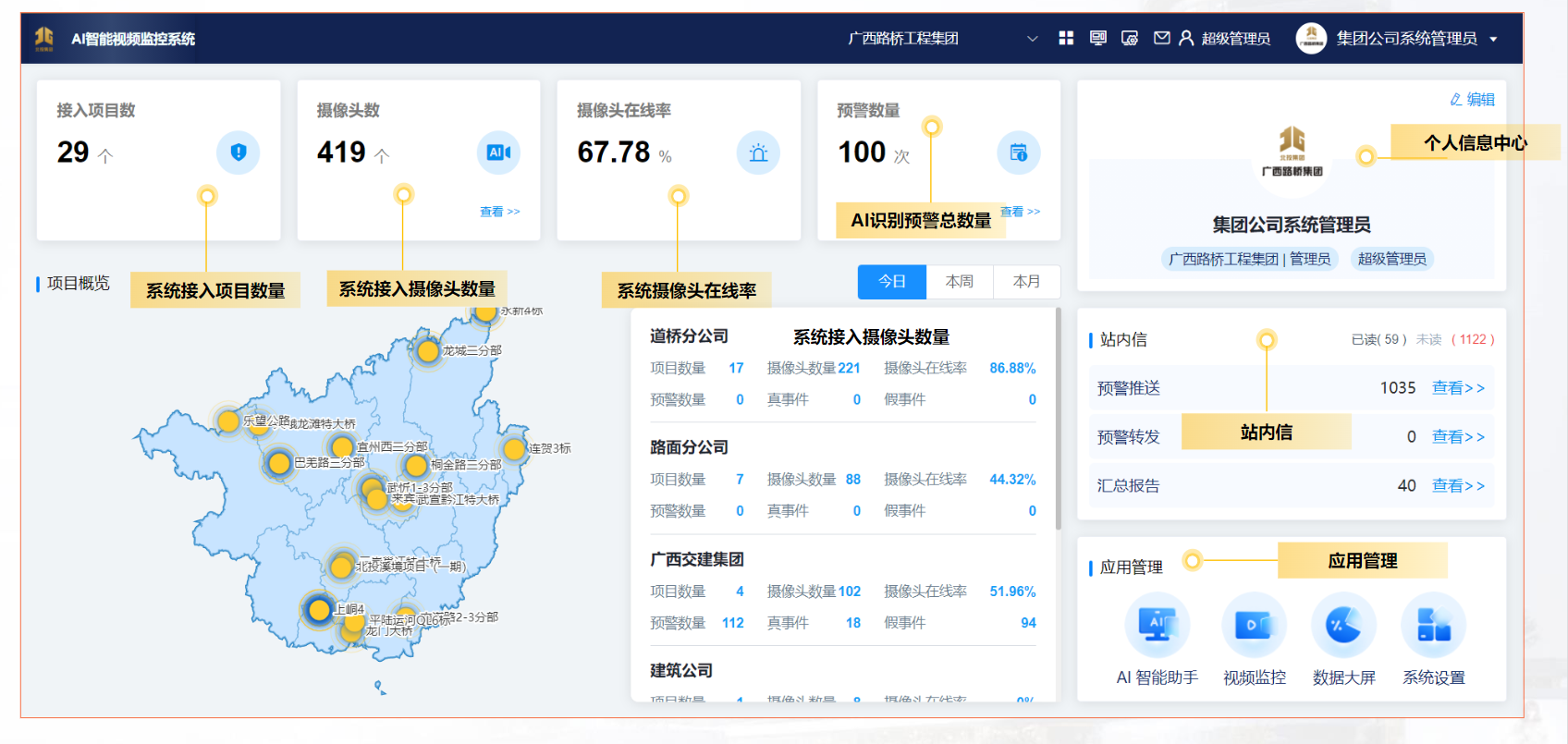Image resolution: width=1568 pixels, height=744 pixels.
Task: Switch to the 本月 tab
Action: pos(1026,282)
